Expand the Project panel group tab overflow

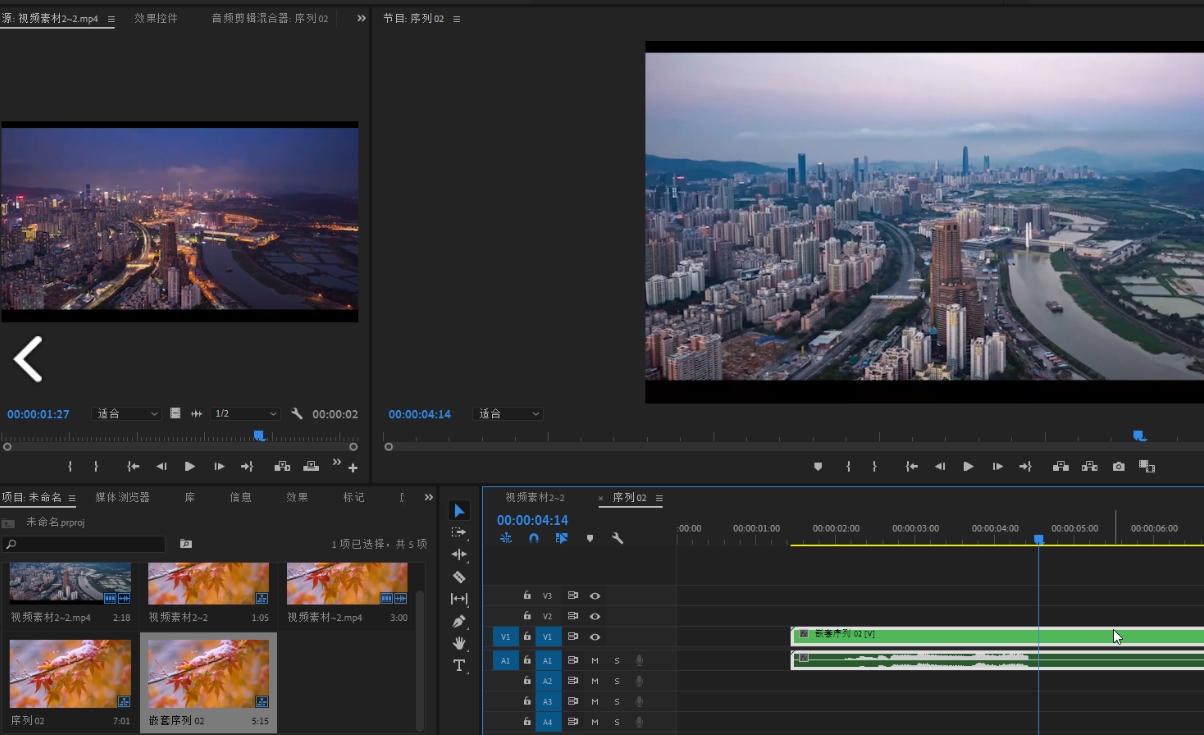429,497
